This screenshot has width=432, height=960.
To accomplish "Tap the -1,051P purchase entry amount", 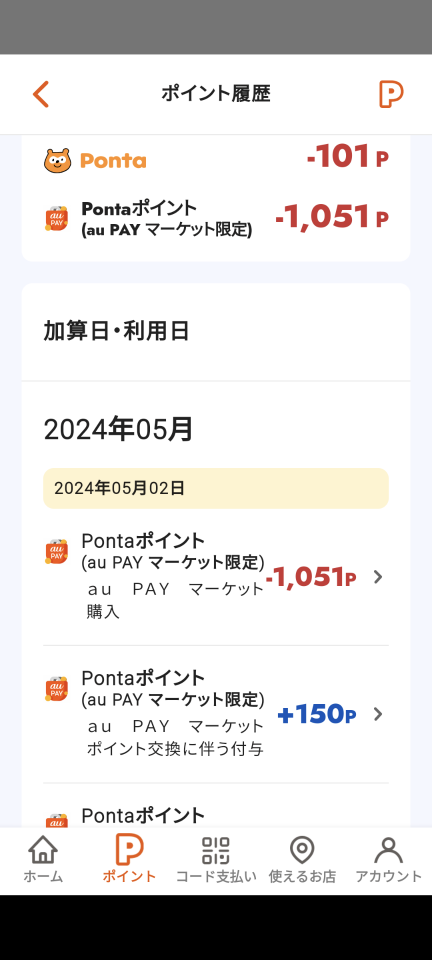I will click(x=311, y=577).
